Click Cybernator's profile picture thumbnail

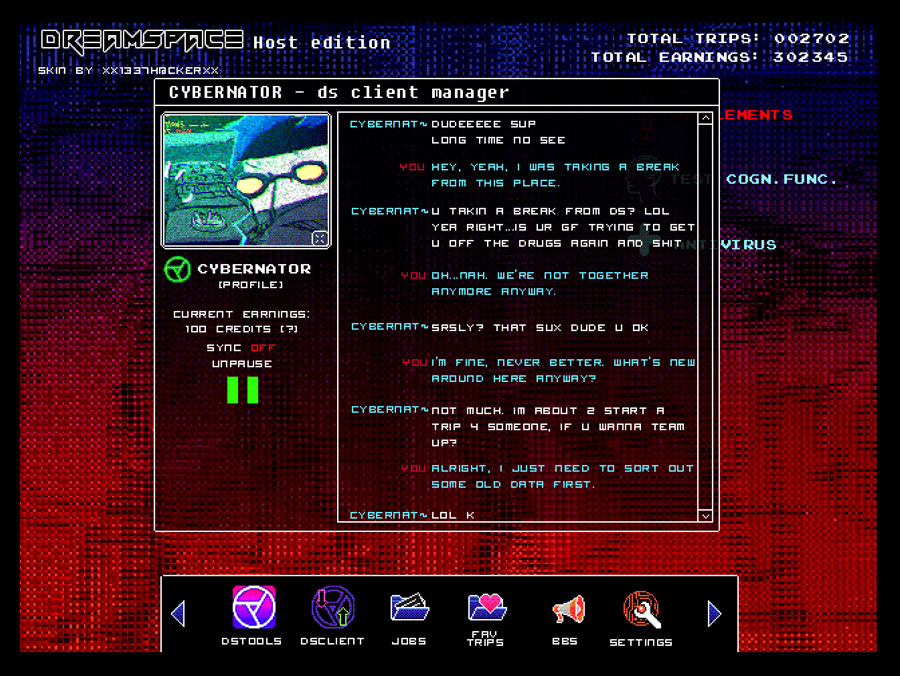(x=245, y=180)
